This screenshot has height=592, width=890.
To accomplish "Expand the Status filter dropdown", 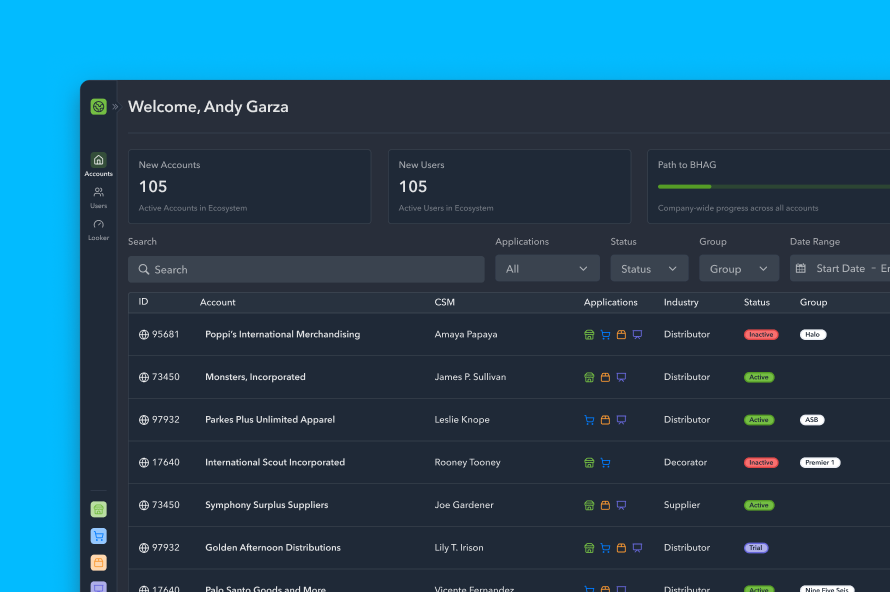I will [x=648, y=268].
